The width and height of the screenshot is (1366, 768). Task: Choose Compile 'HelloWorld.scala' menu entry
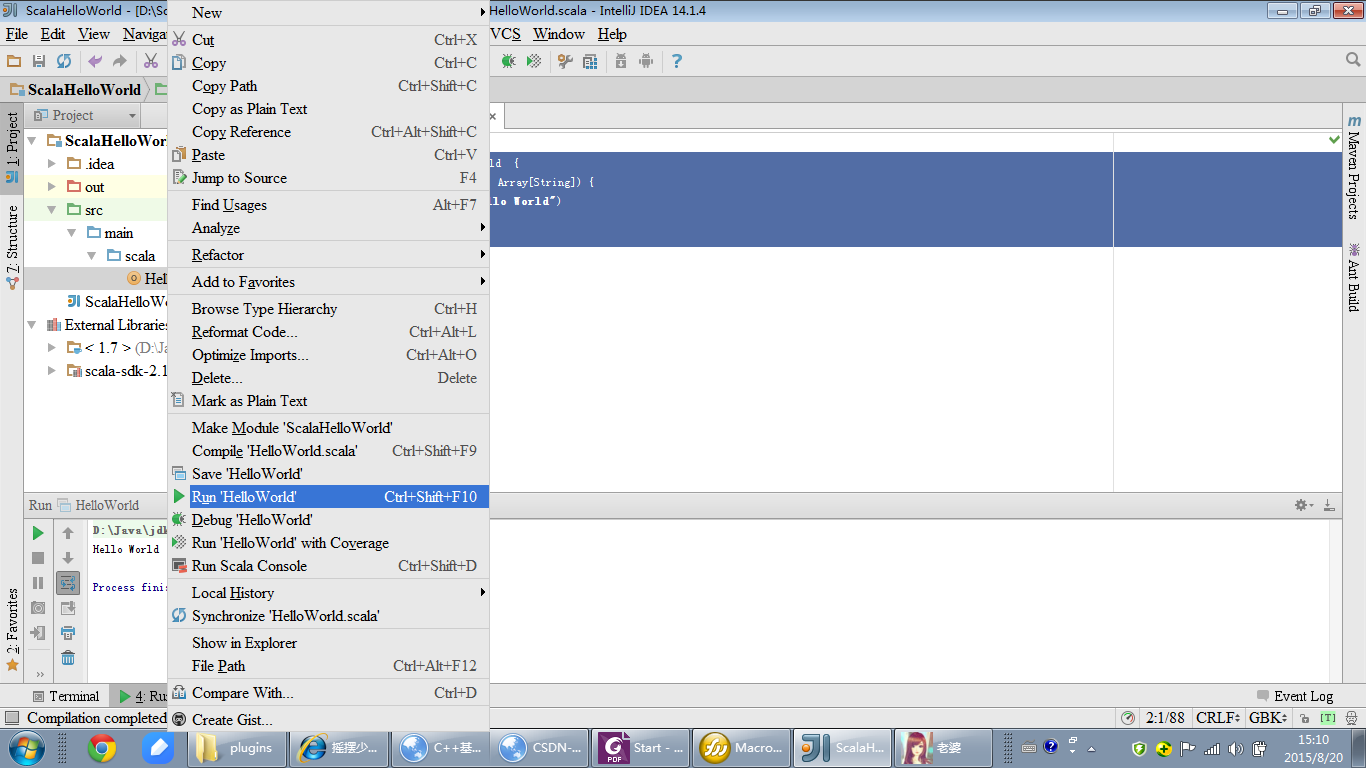[x=328, y=450]
